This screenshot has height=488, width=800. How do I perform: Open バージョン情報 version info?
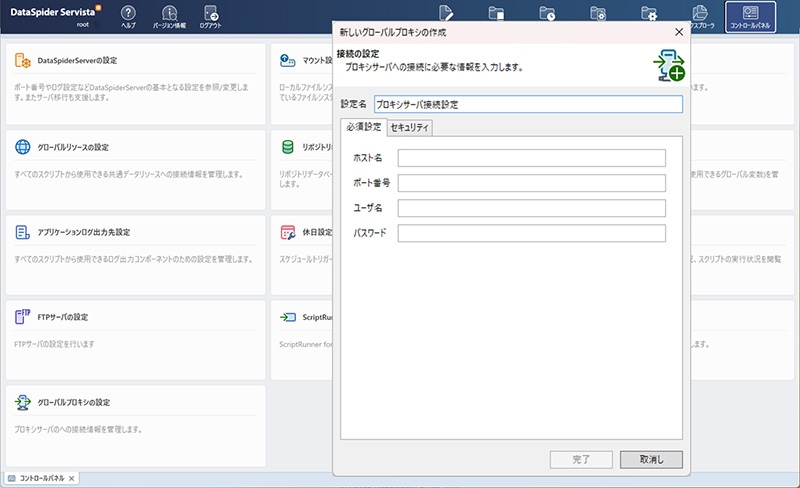coord(169,16)
